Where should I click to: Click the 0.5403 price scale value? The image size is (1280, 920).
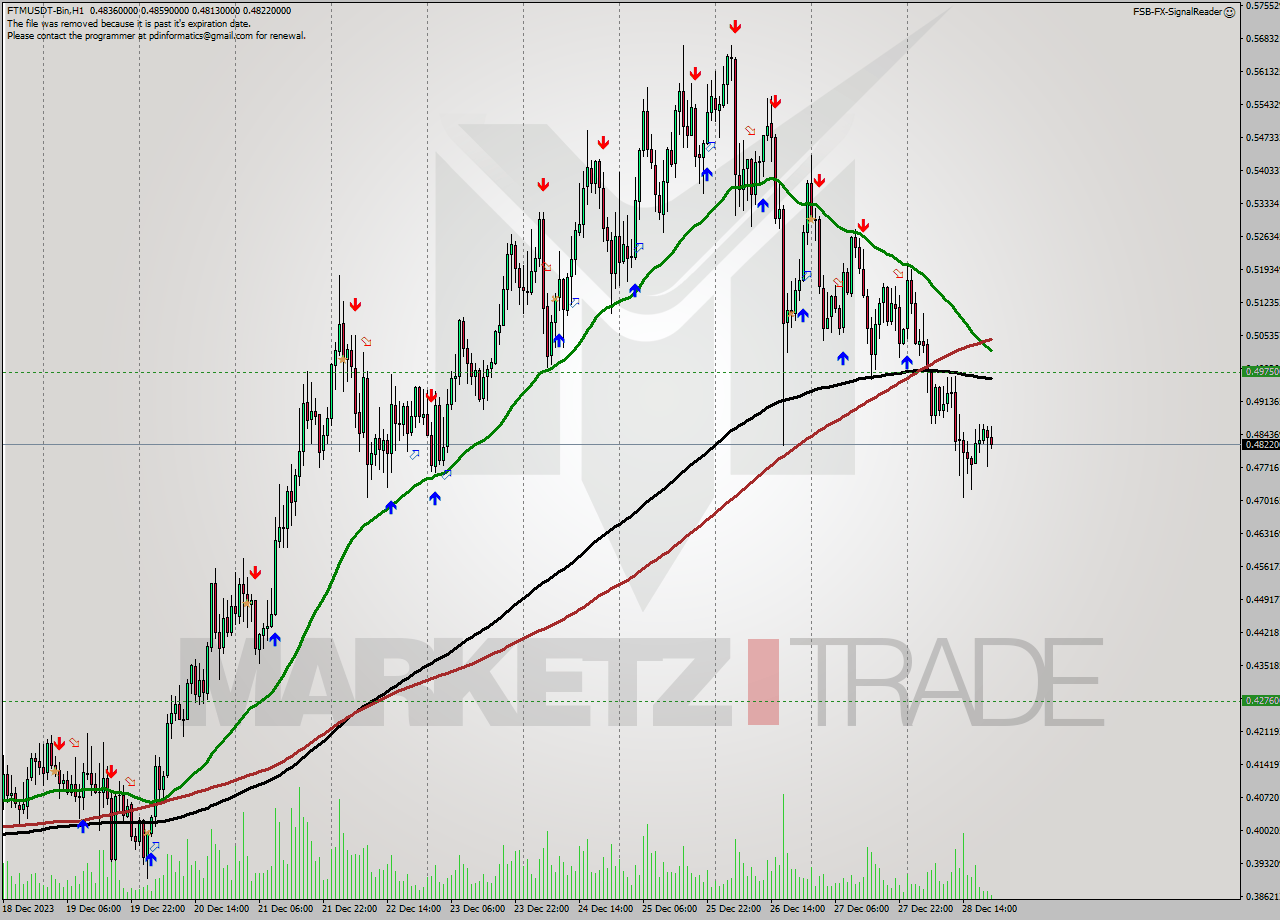point(1262,170)
